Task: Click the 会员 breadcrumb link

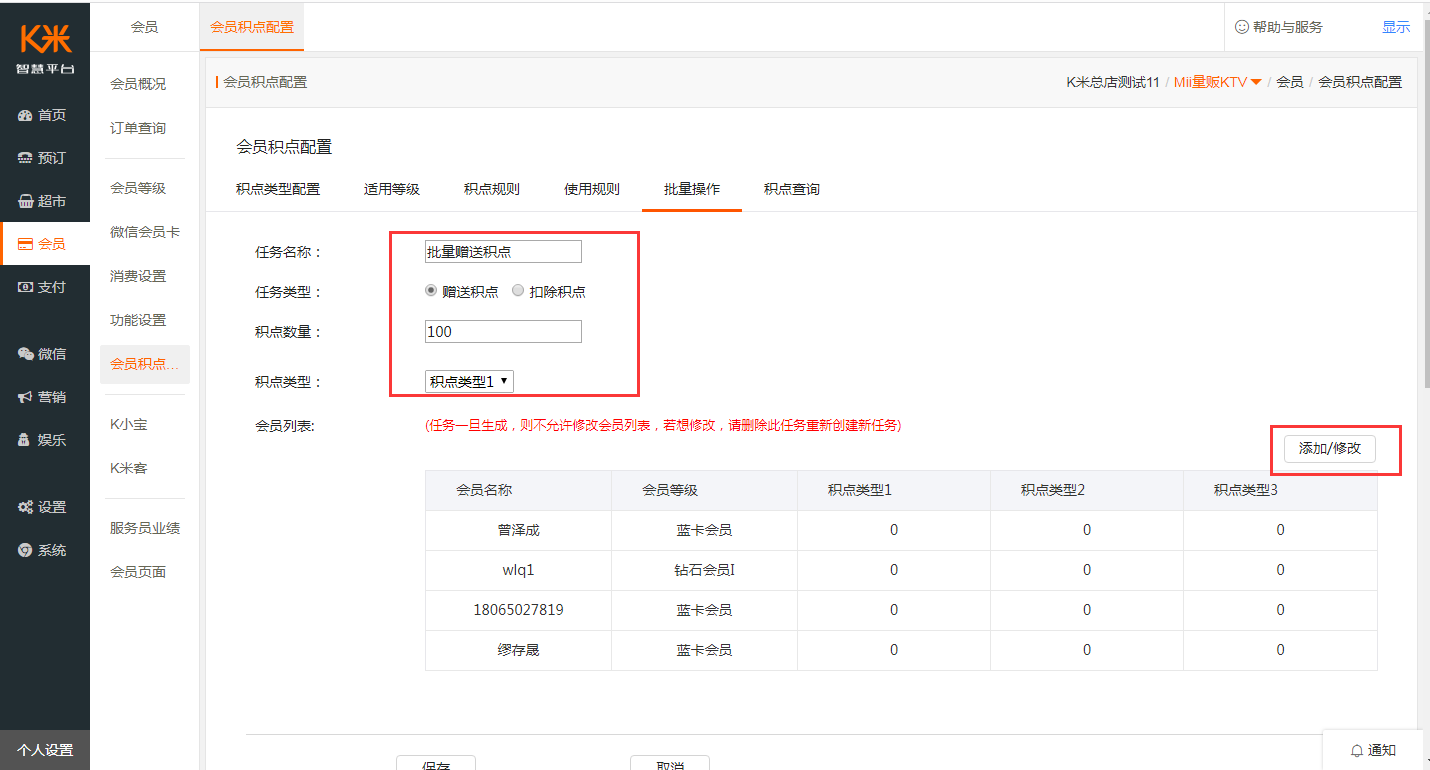Action: (1289, 82)
